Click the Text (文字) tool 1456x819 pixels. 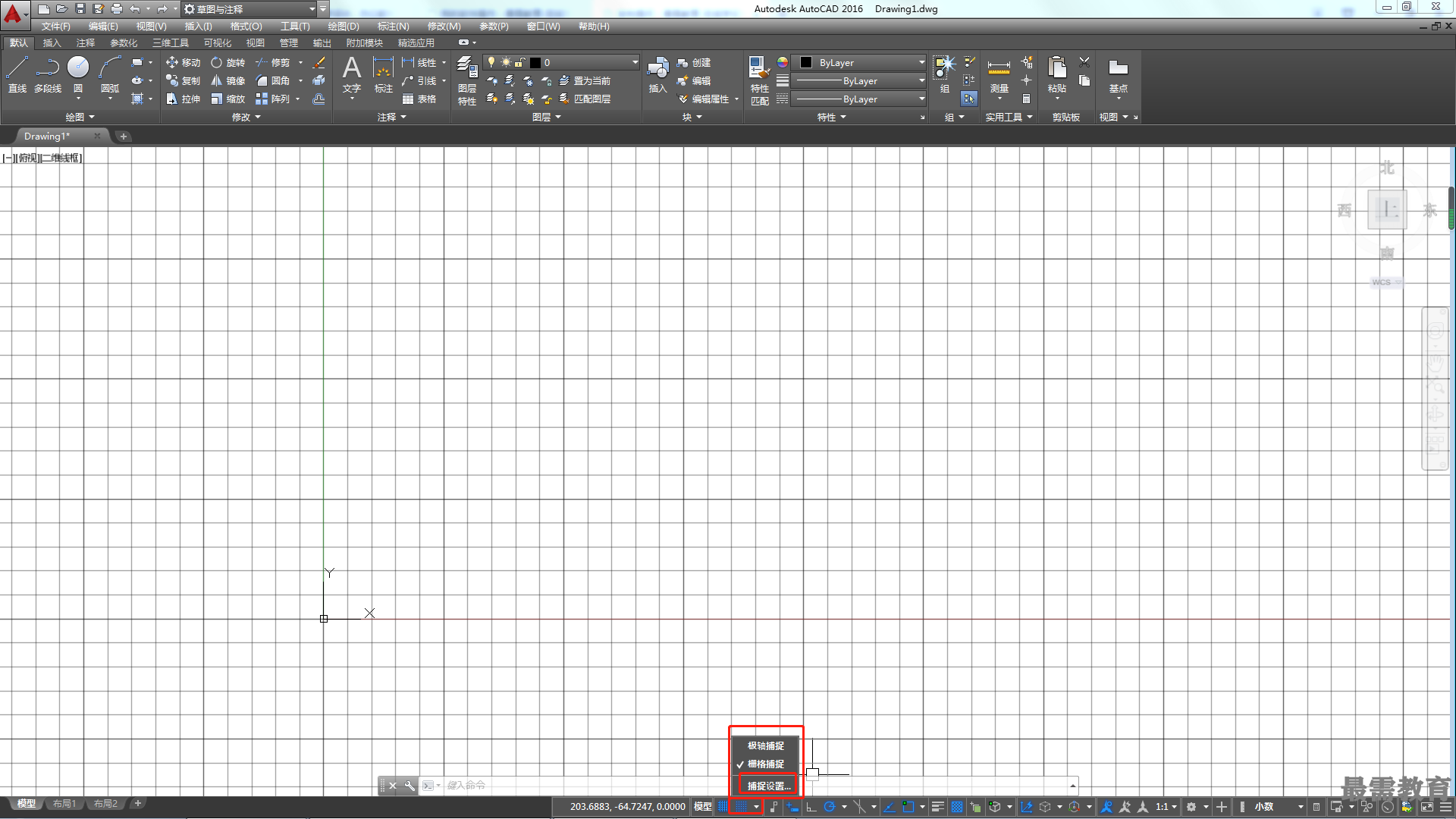(x=352, y=74)
